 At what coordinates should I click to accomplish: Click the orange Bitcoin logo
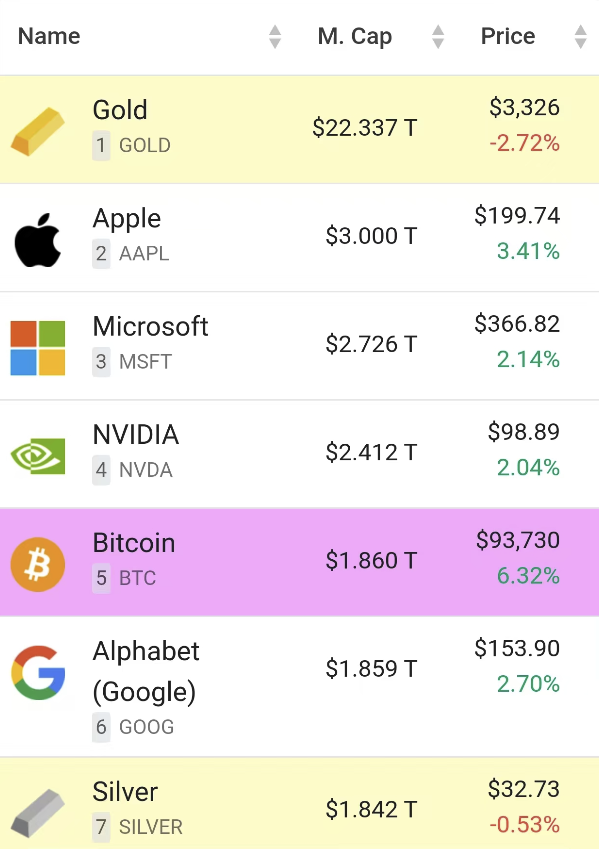38,564
